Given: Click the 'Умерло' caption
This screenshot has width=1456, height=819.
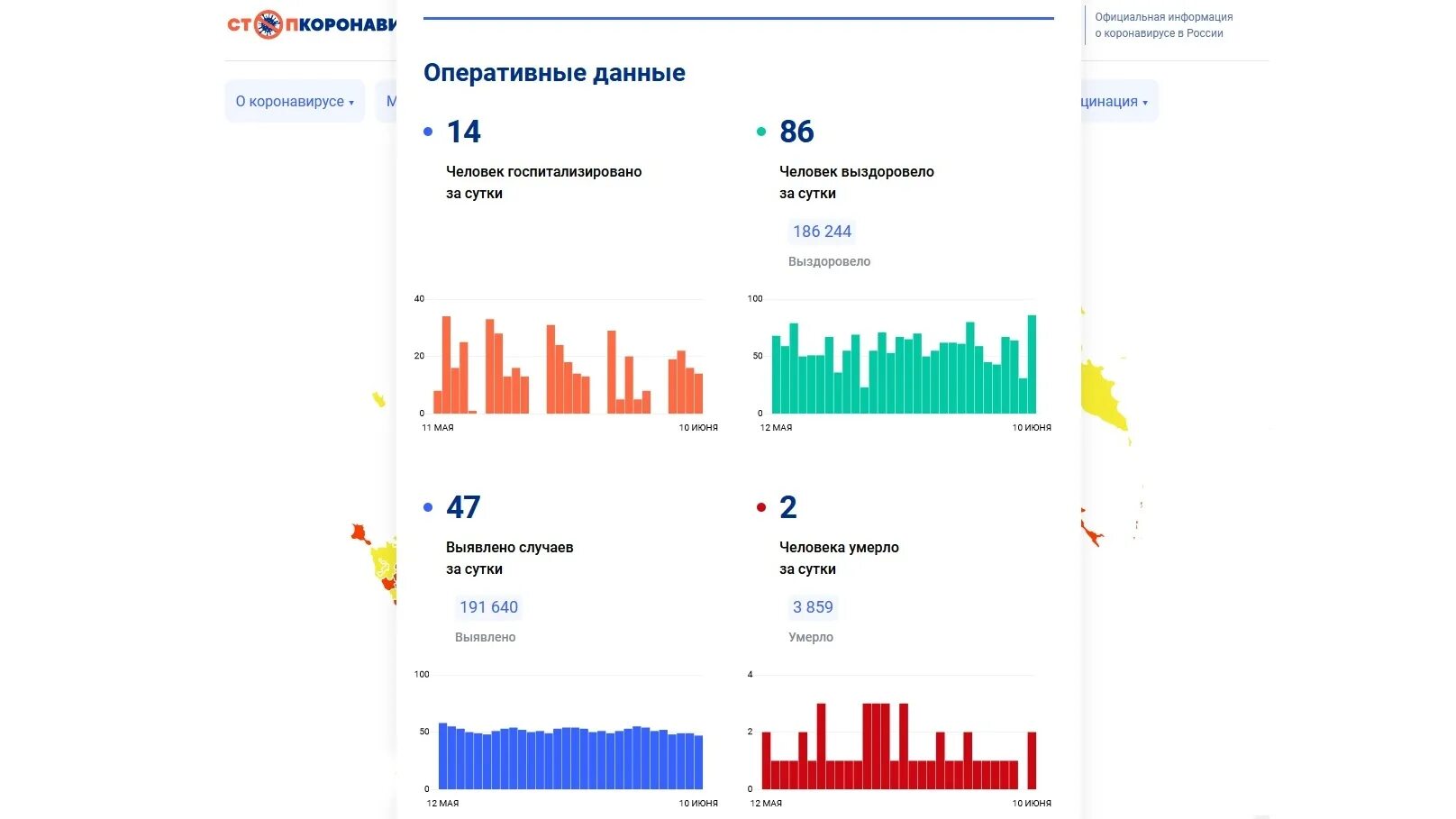Looking at the screenshot, I should (x=811, y=637).
